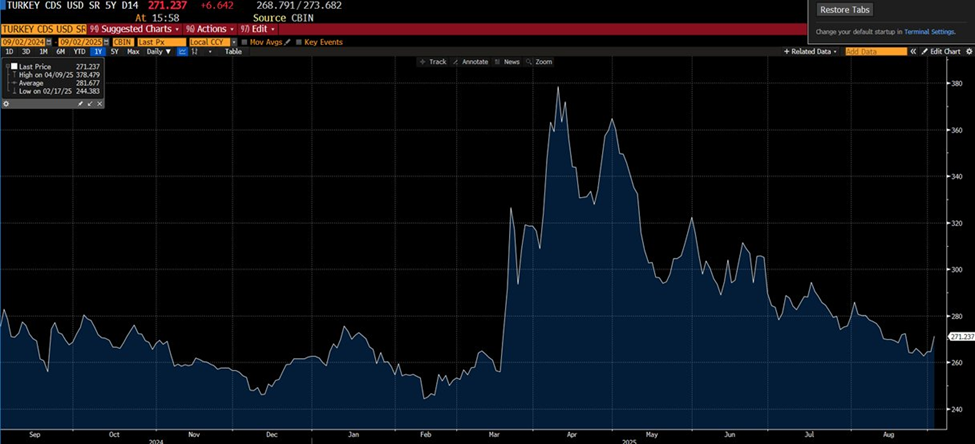Screen dimensions: 975x444
Task: Click the Add Data input field
Action: click(876, 51)
